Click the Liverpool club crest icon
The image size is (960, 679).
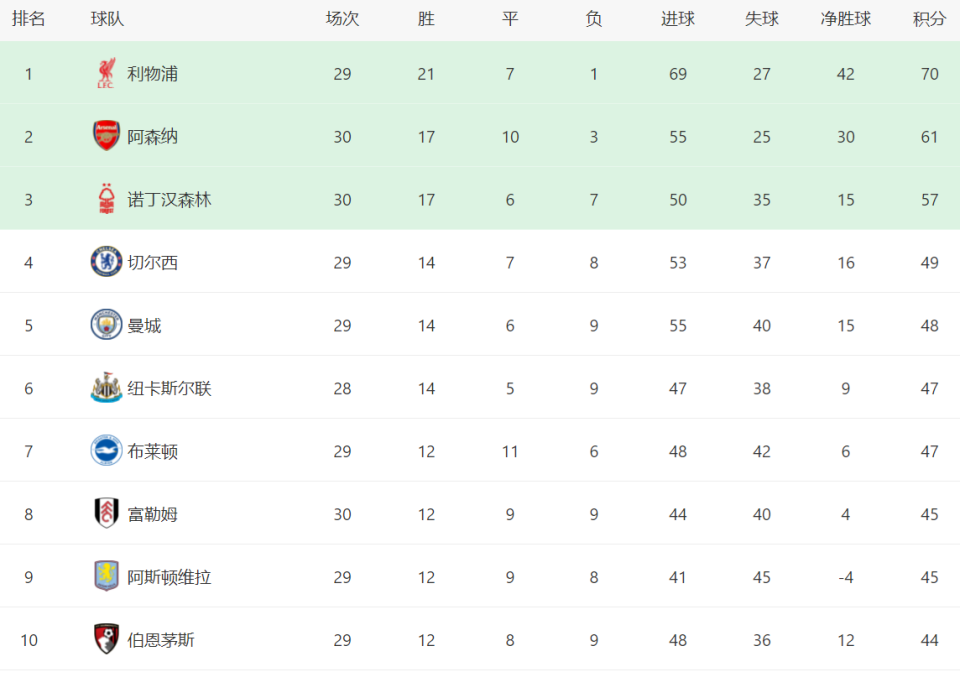[106, 73]
